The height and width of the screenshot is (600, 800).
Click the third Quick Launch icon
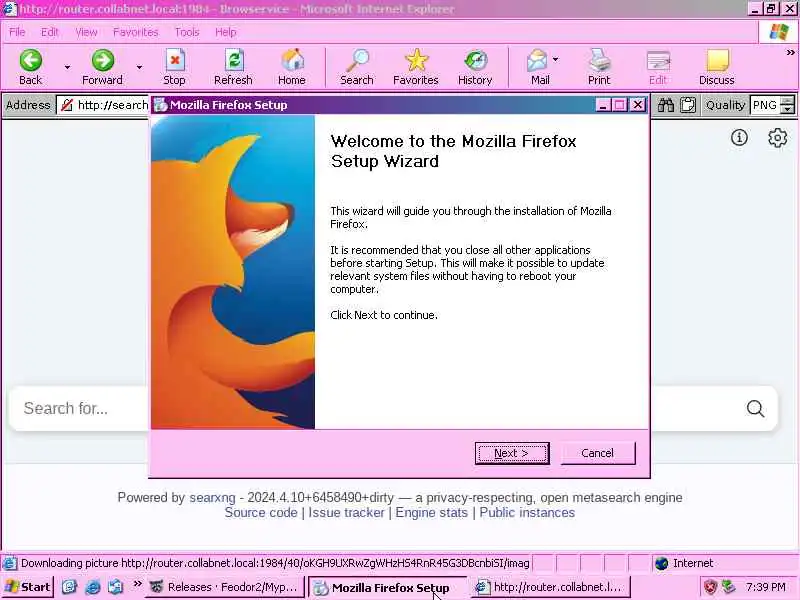click(x=115, y=587)
